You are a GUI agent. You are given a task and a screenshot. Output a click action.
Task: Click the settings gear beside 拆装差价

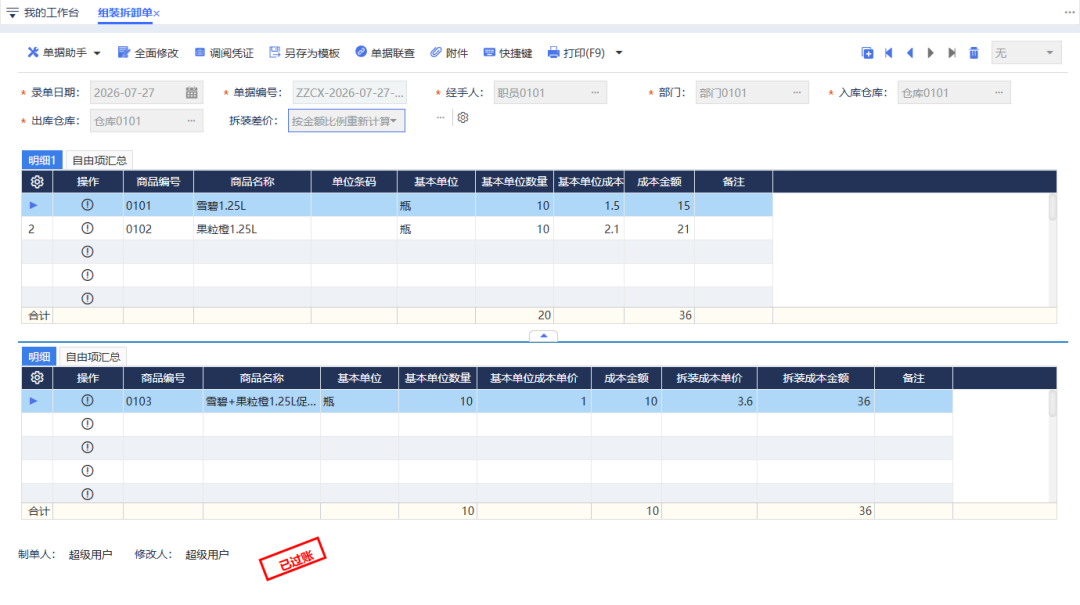click(x=463, y=118)
